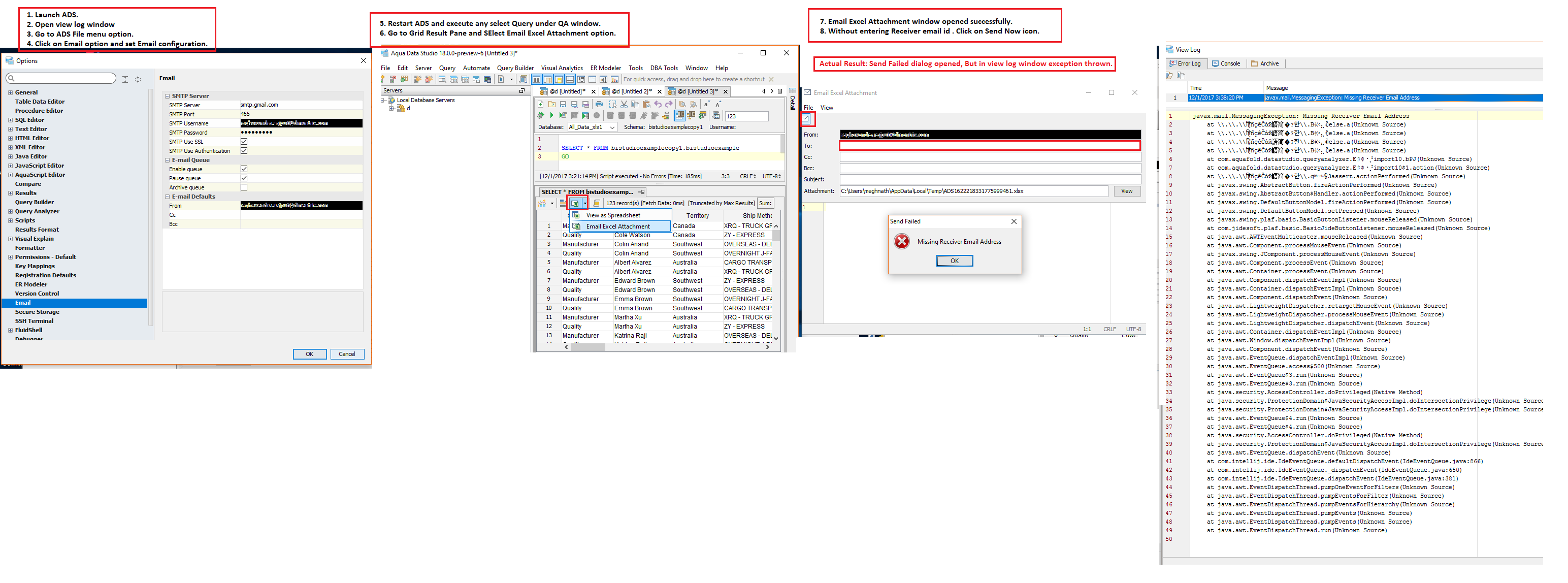Collapse the E-mail Queue section
Image resolution: width=1568 pixels, height=583 pixels.
(x=168, y=160)
